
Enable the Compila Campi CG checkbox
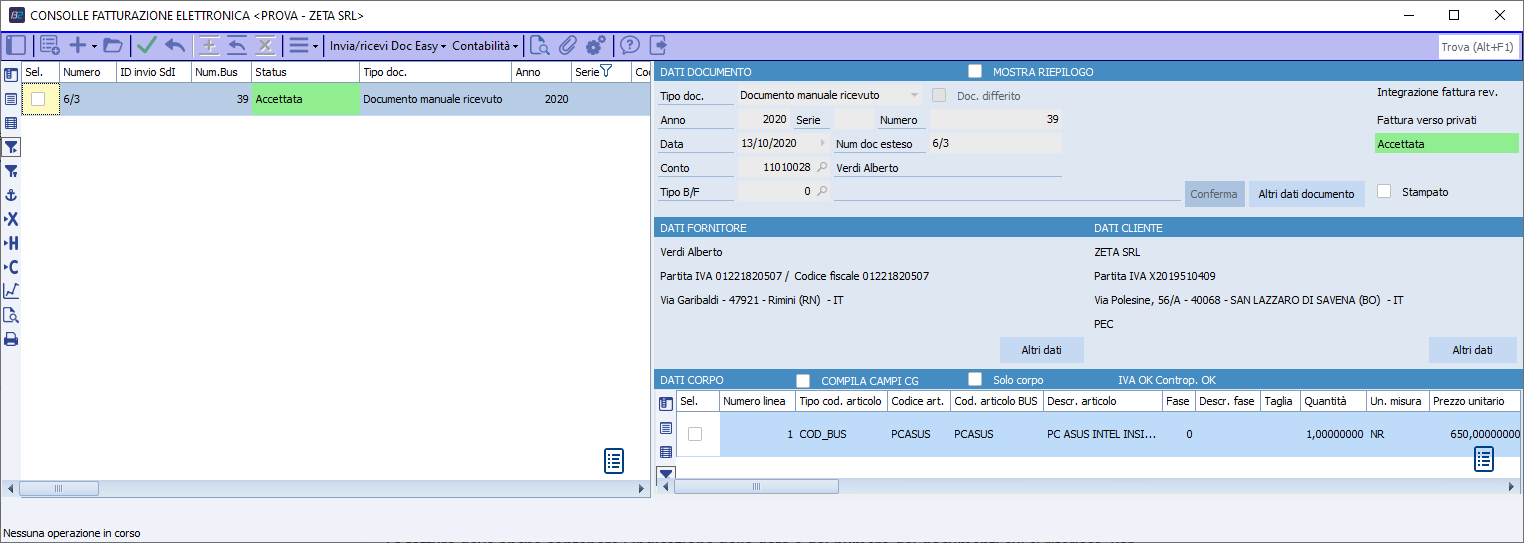pos(803,380)
